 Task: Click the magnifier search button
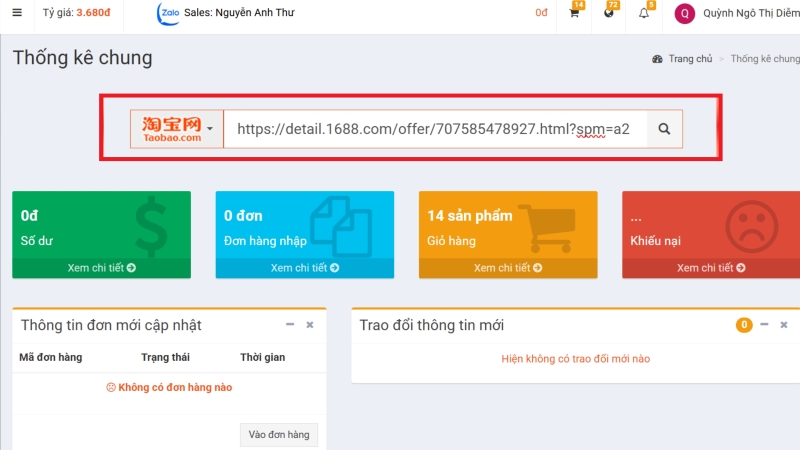(664, 129)
